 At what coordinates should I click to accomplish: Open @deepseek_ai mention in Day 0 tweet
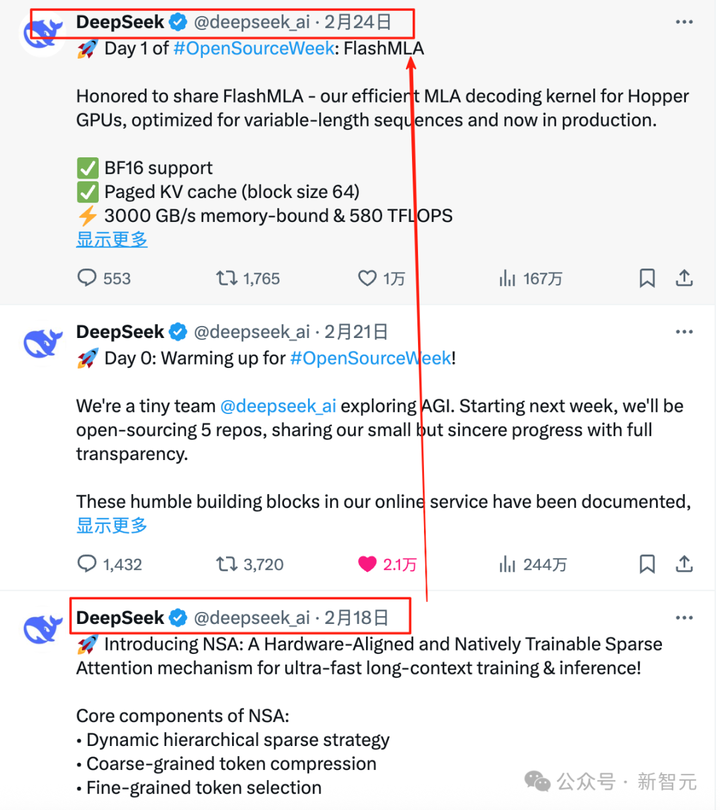click(278, 407)
